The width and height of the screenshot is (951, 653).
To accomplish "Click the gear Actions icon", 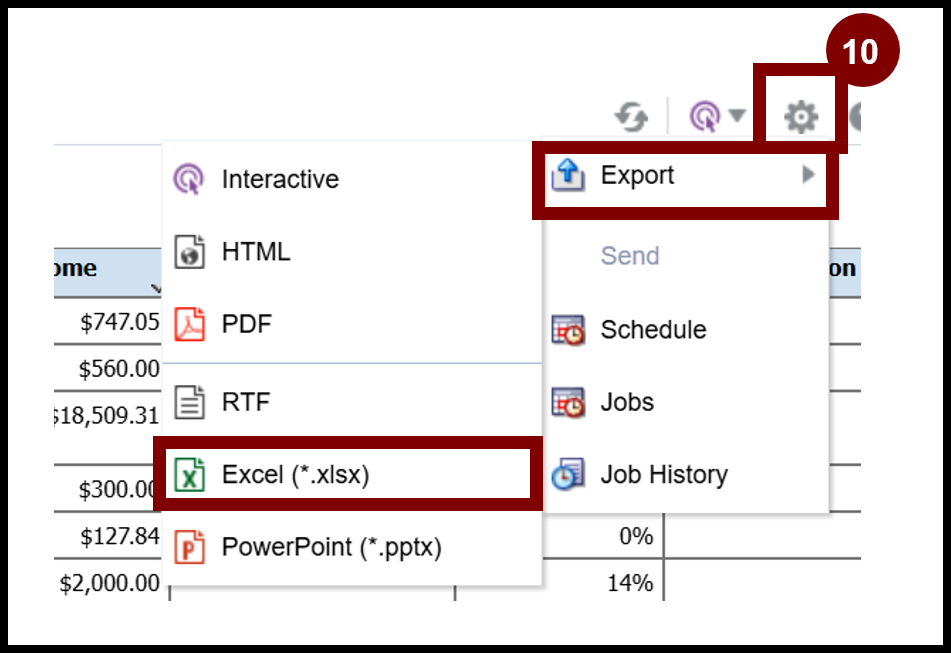I will (x=800, y=117).
